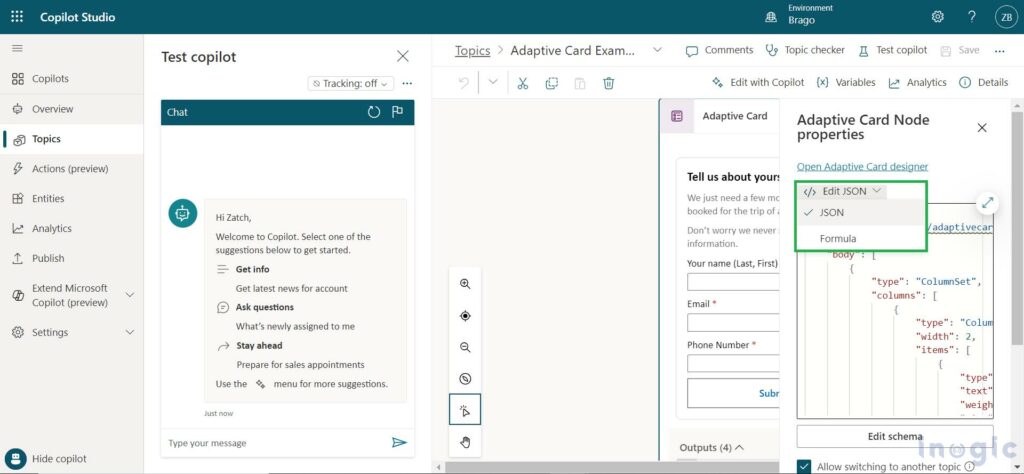Open the Entities page in sidebar

(48, 199)
